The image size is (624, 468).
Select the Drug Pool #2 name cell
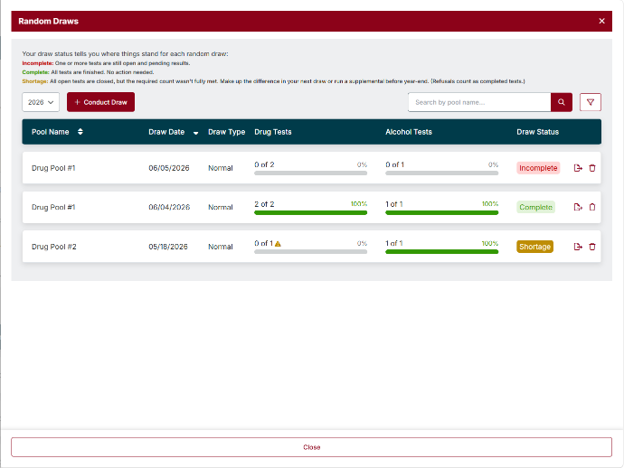point(54,247)
